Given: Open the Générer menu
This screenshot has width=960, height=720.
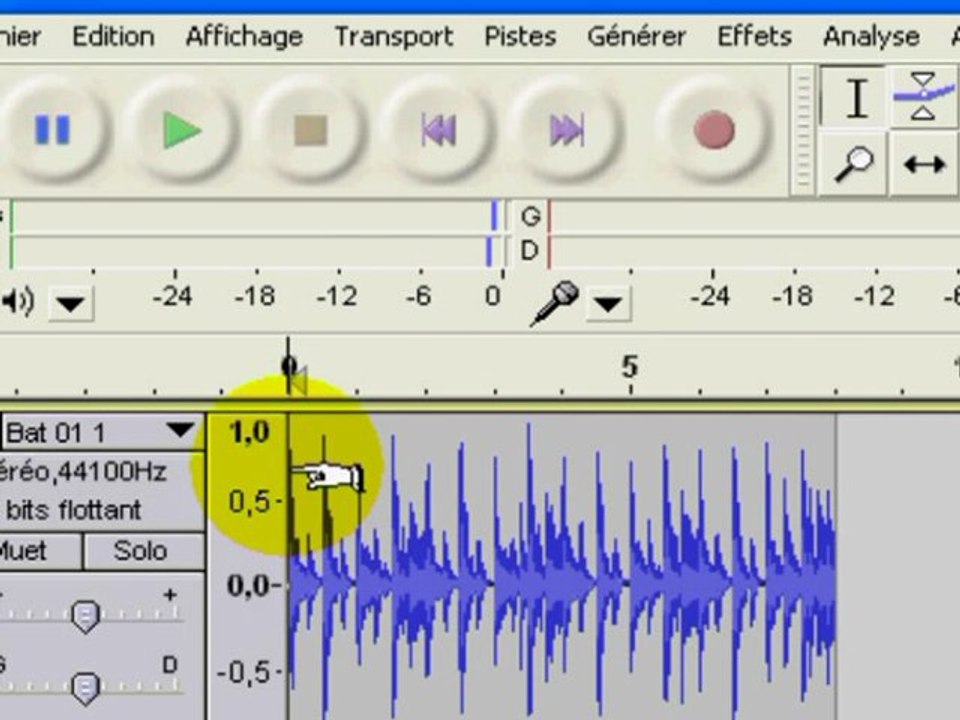Looking at the screenshot, I should 637,37.
